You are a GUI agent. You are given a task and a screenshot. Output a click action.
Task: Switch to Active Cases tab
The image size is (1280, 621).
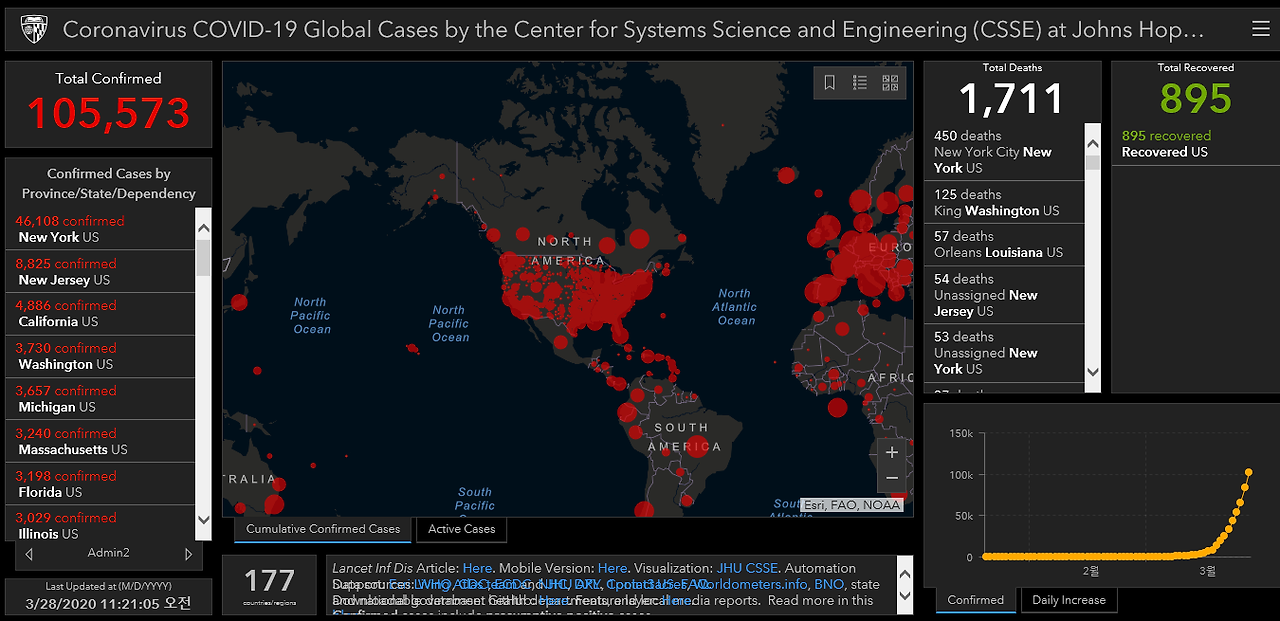click(462, 529)
